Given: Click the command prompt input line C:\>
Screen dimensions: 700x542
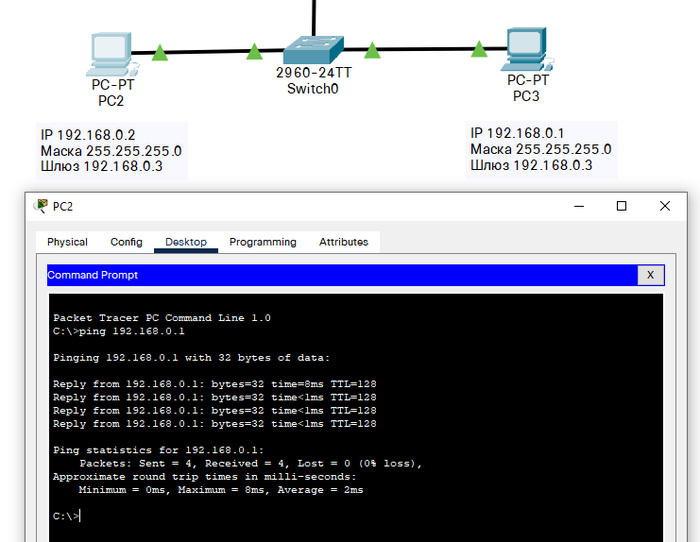Looking at the screenshot, I should tap(67, 516).
